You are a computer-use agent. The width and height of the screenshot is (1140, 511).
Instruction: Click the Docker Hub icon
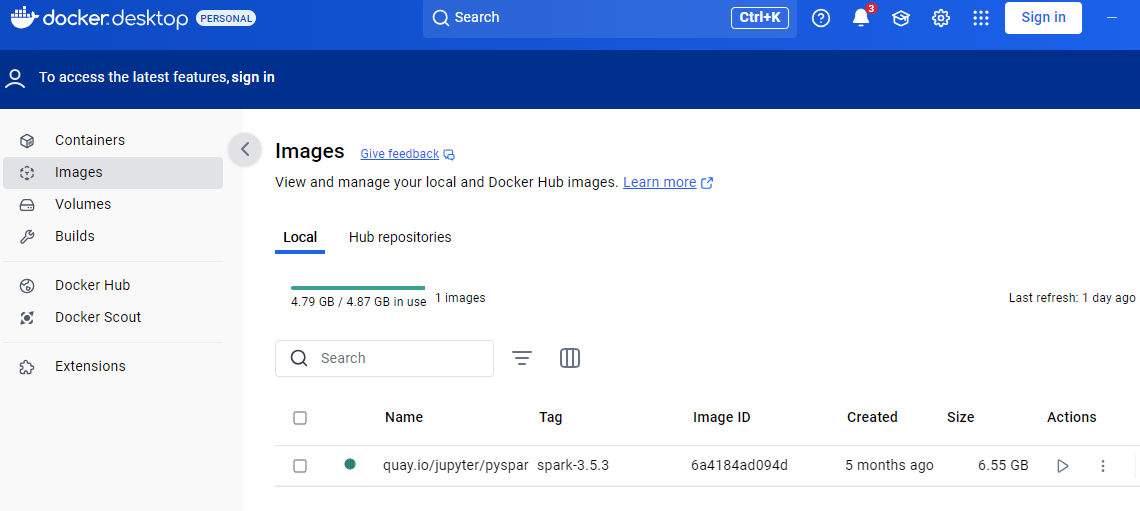[27, 286]
